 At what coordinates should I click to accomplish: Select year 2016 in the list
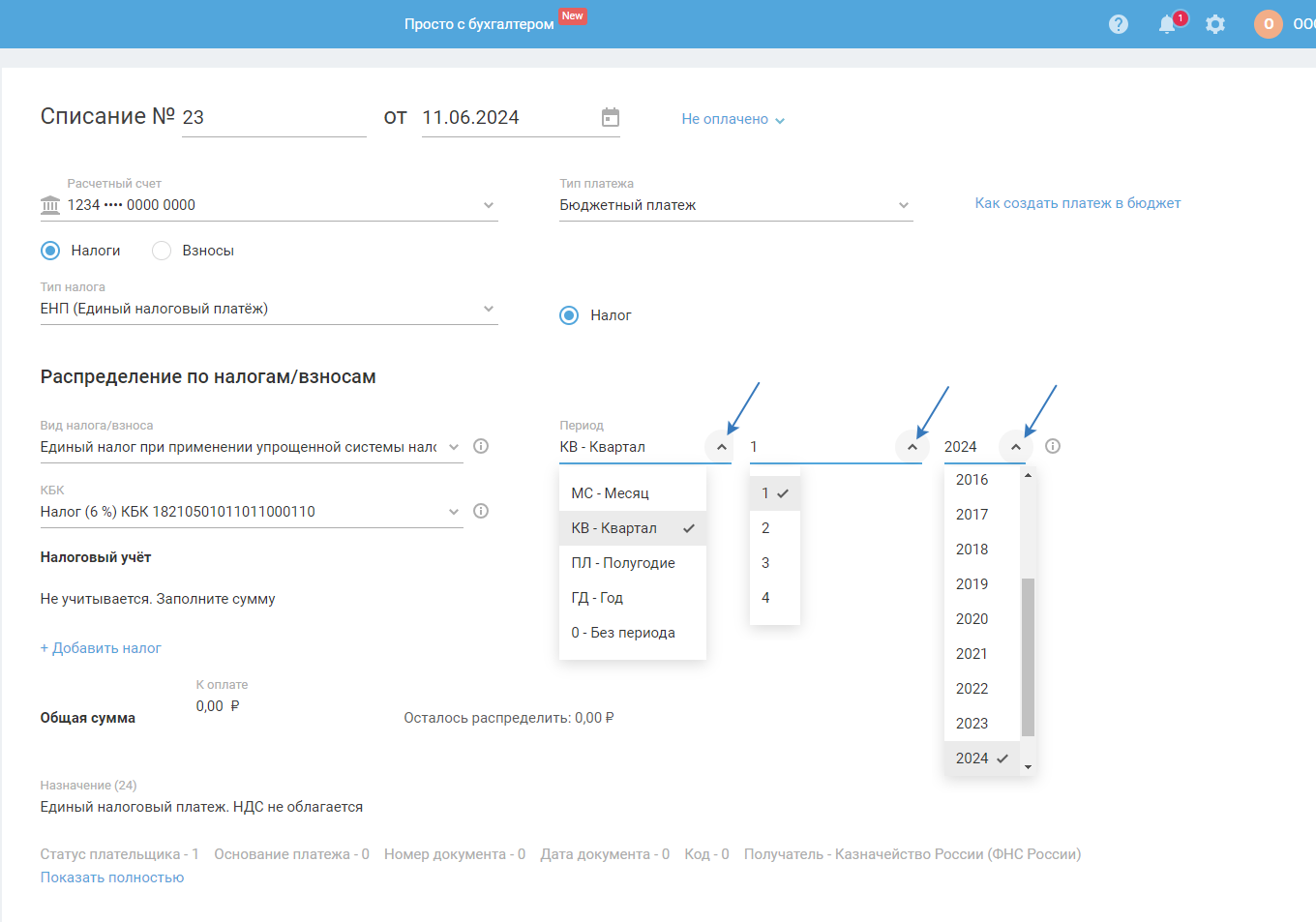tap(982, 480)
